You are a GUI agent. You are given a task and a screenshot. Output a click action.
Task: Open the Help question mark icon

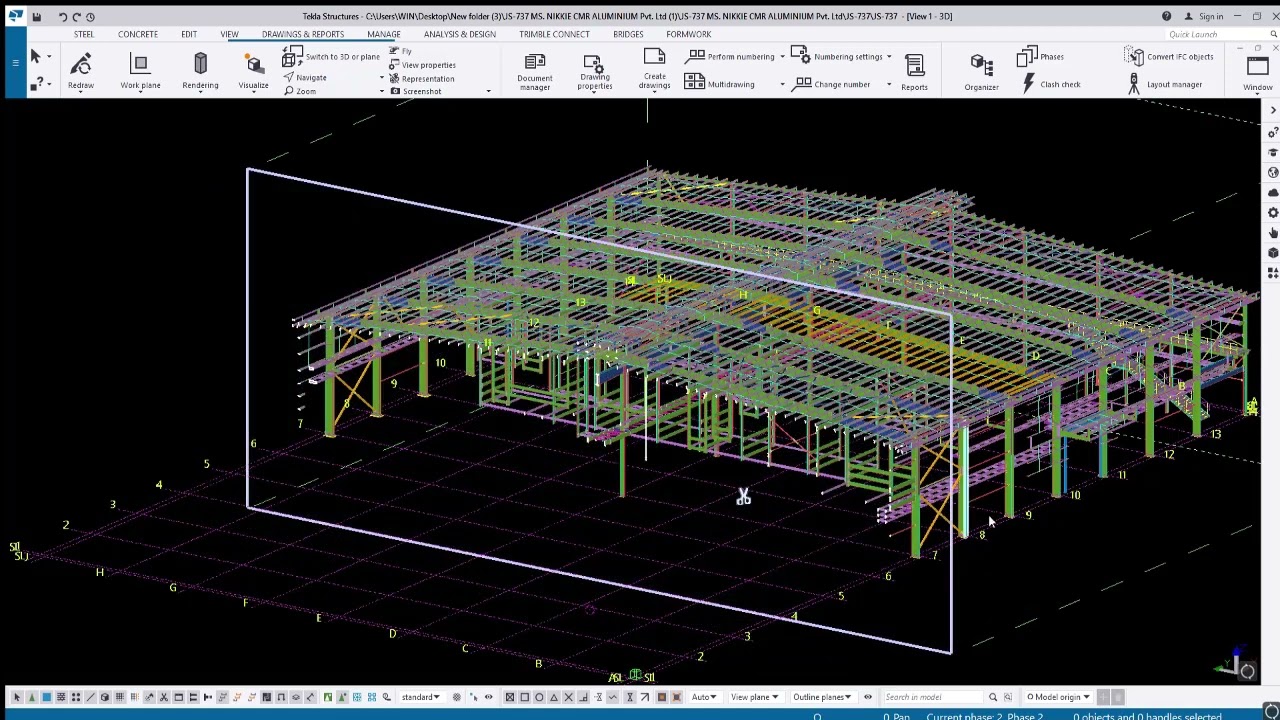click(1166, 16)
